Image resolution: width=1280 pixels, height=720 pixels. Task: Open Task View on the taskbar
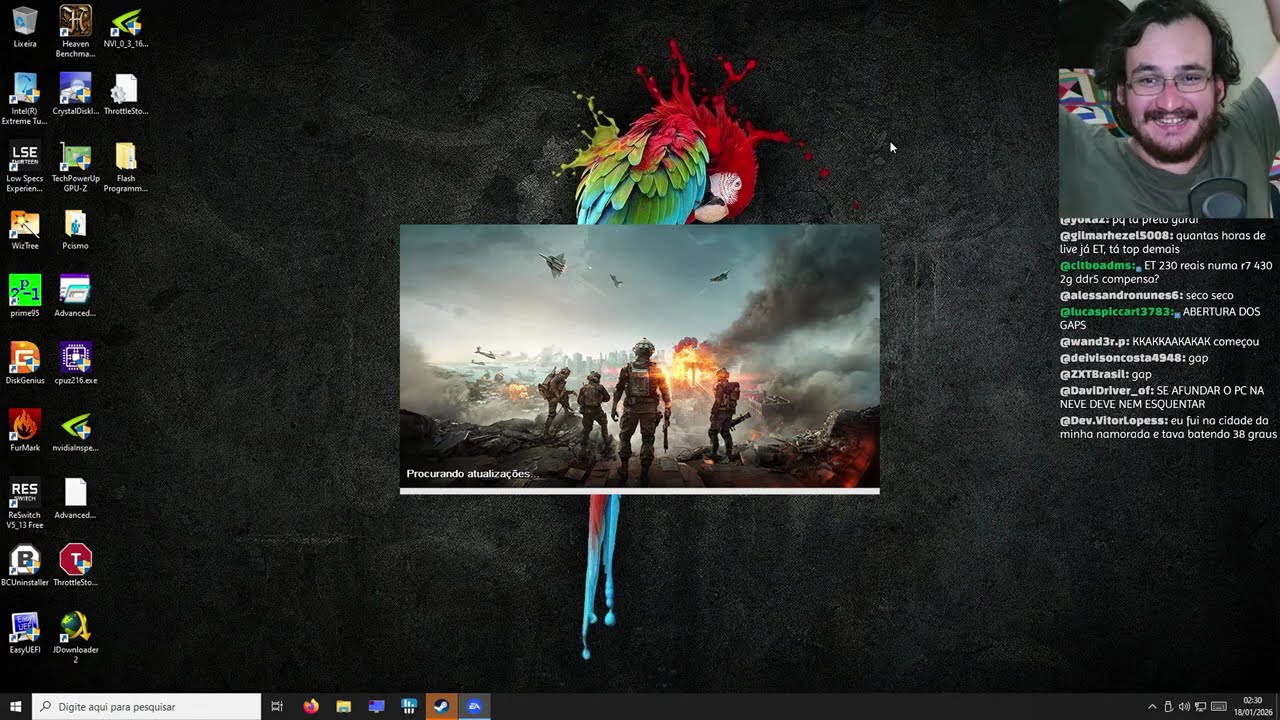click(278, 706)
